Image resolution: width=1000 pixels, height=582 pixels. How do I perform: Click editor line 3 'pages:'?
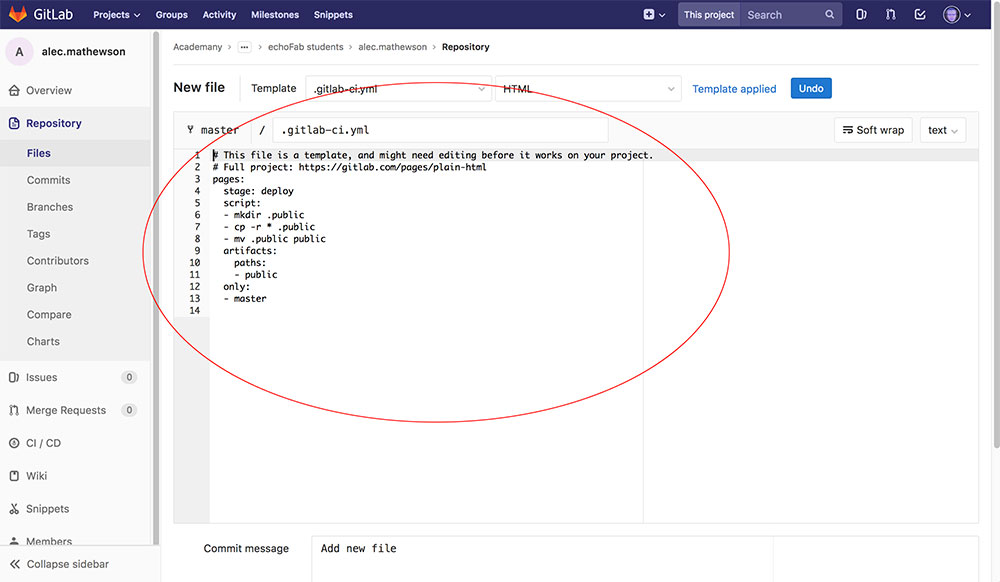click(228, 179)
